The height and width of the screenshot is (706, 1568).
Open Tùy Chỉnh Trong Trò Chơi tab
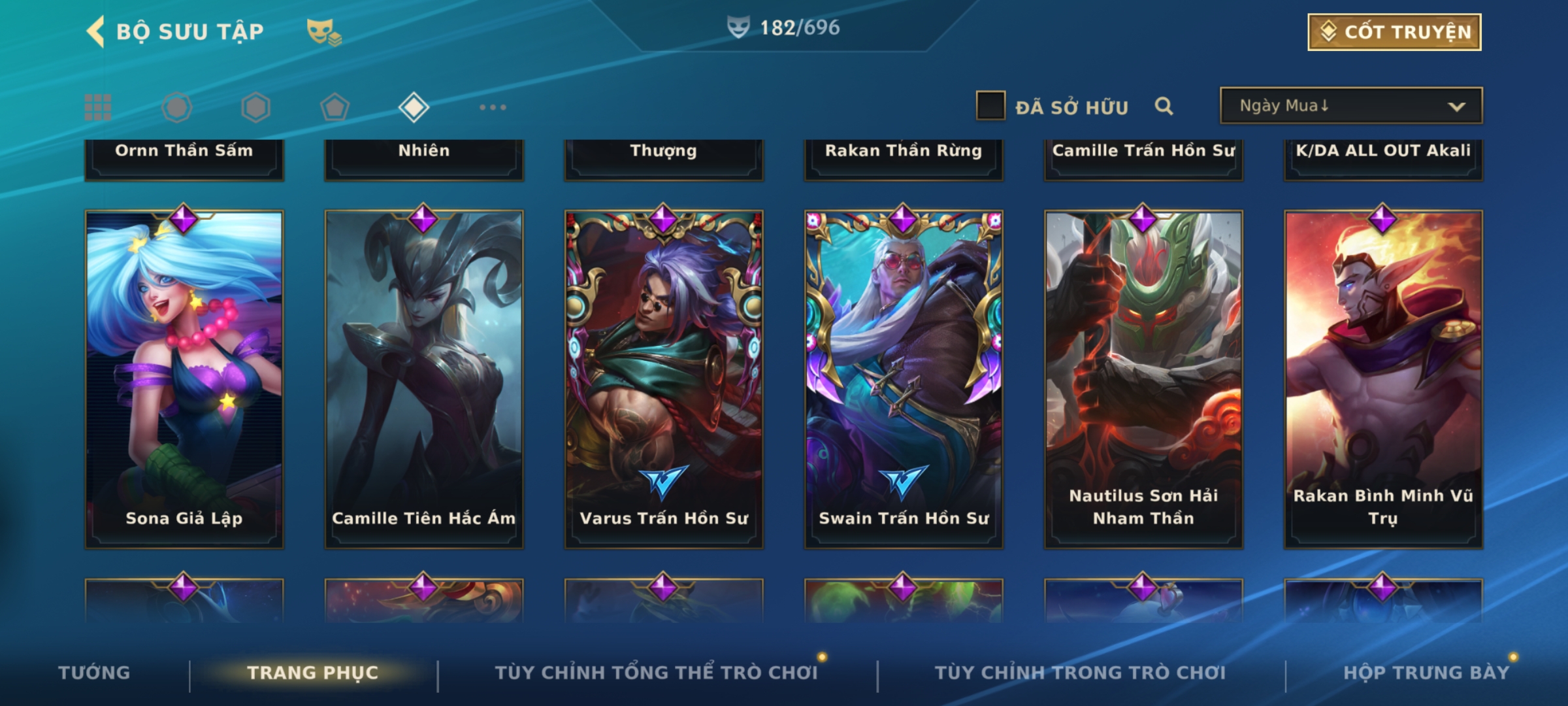(x=1080, y=673)
